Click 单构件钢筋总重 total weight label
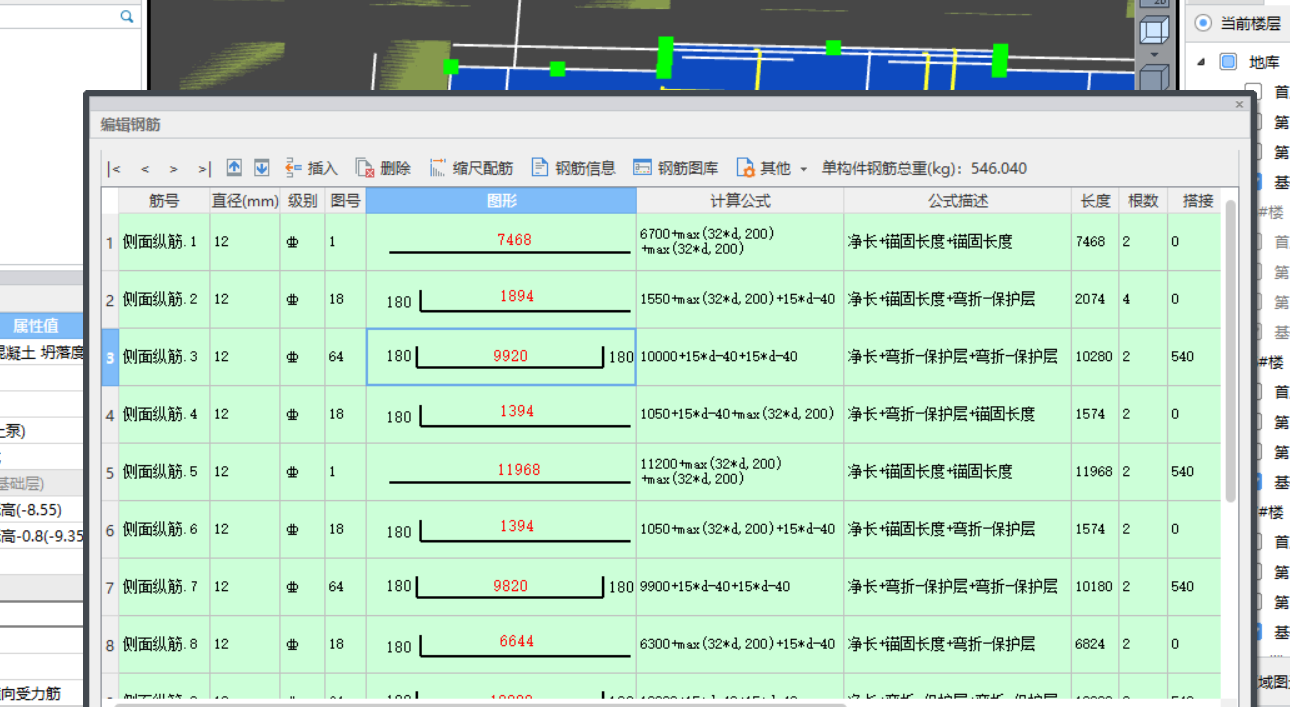1290x707 pixels. click(x=924, y=168)
